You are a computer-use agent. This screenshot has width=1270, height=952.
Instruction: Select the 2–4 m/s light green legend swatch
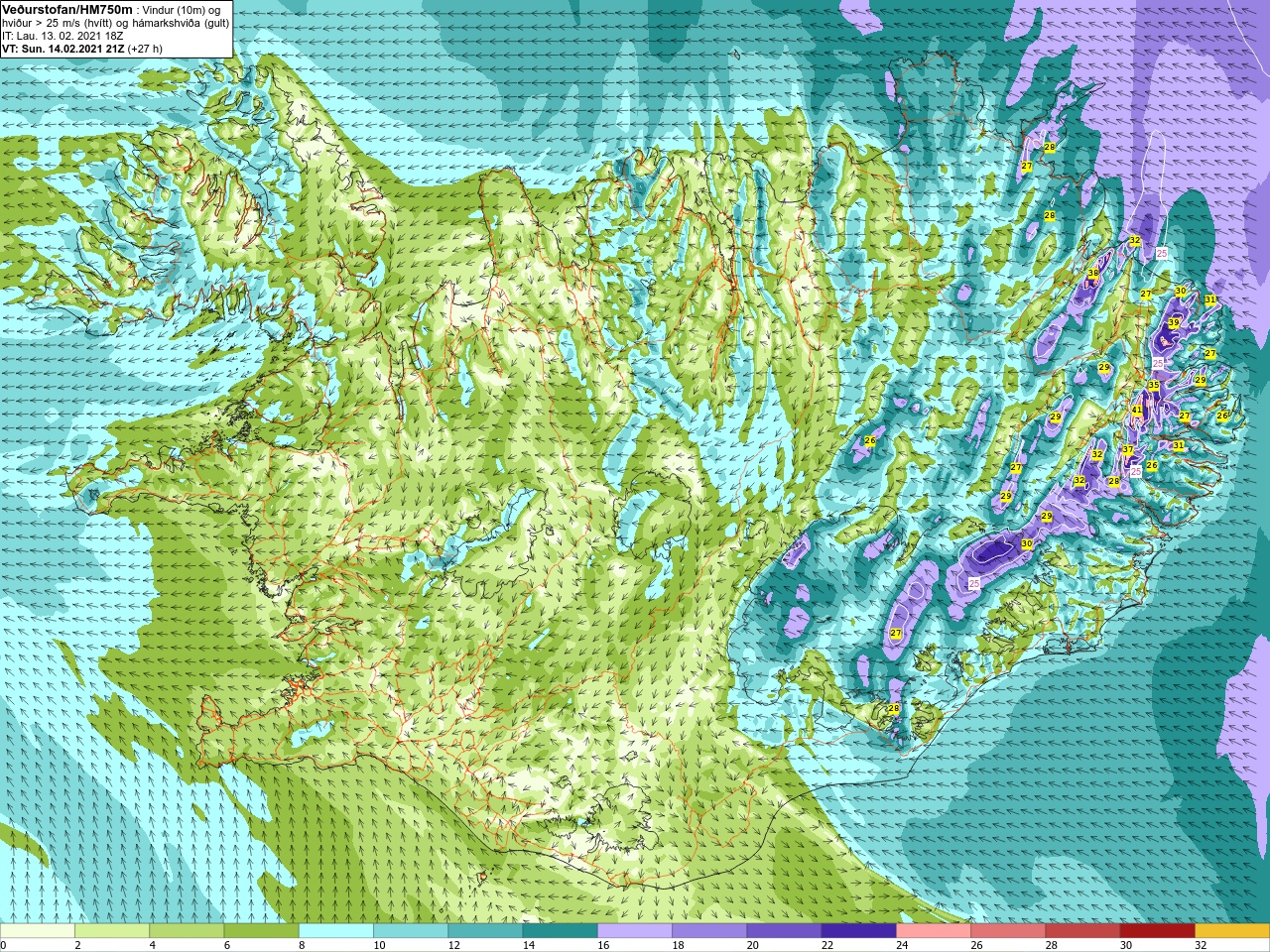click(112, 931)
